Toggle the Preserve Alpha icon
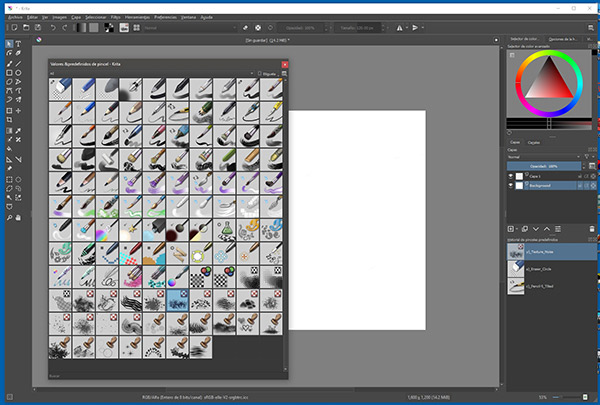 258,28
